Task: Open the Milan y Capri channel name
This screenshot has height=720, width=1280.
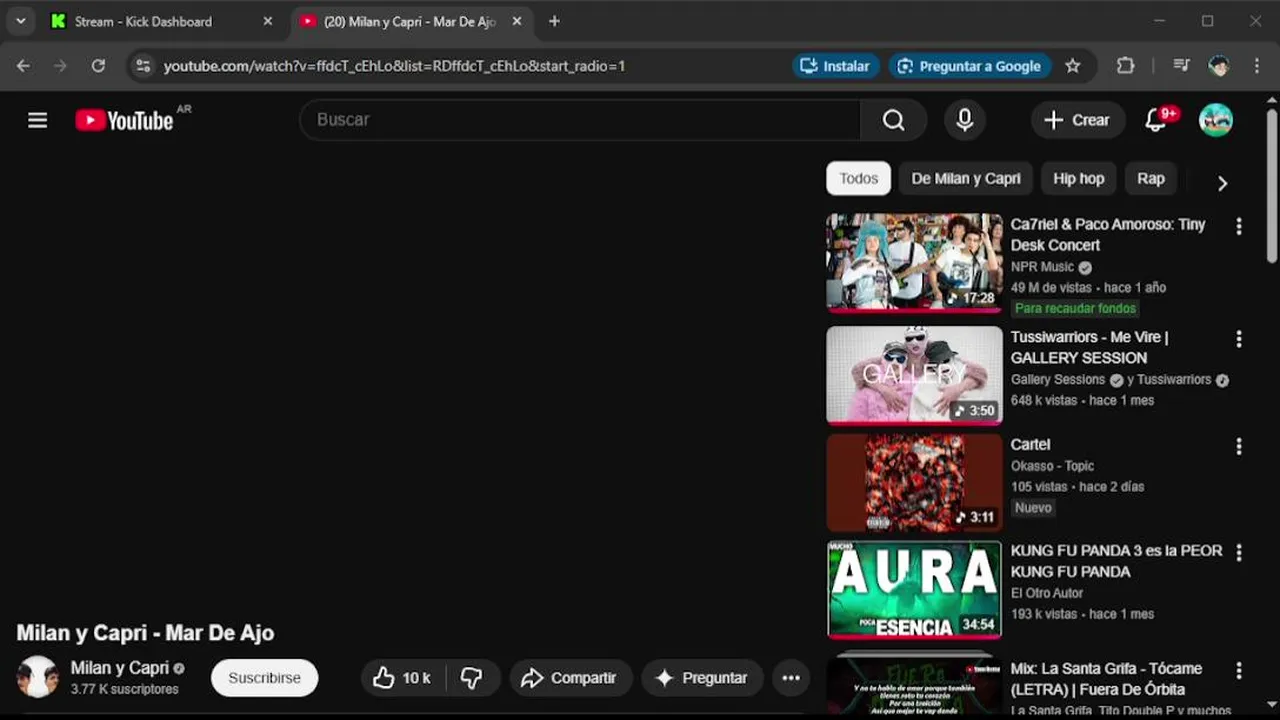Action: point(120,668)
